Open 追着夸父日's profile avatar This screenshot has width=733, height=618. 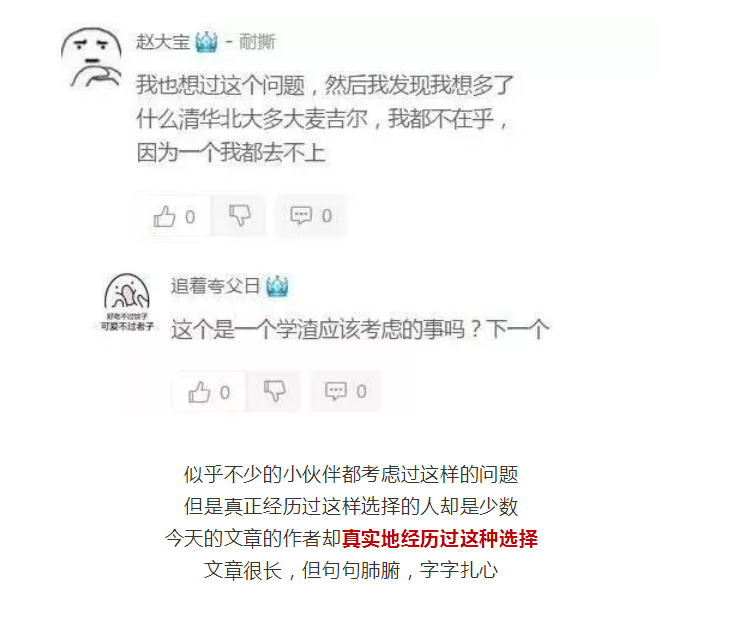(127, 302)
